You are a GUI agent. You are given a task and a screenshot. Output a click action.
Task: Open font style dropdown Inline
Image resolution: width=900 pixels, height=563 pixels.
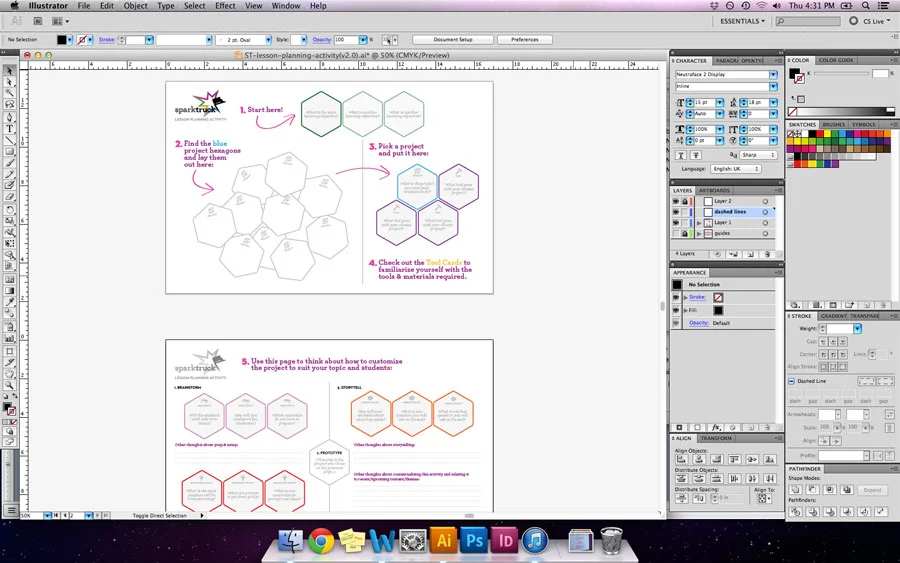[x=773, y=87]
